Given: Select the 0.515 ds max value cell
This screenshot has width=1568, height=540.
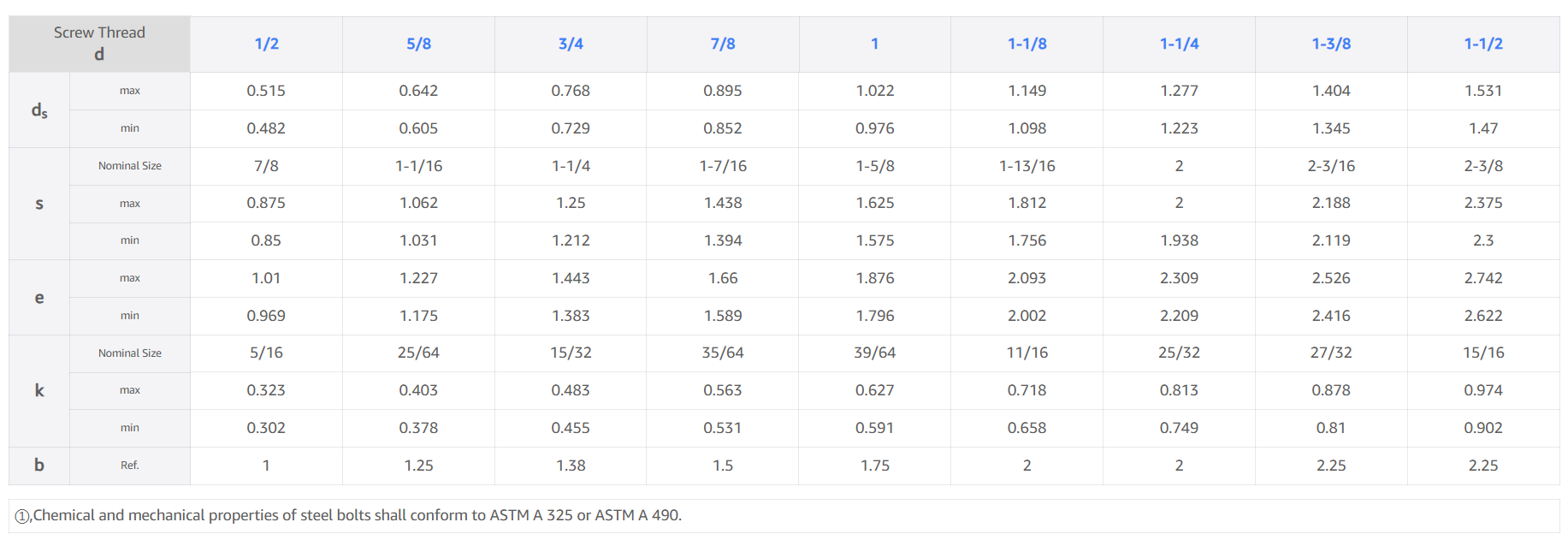Looking at the screenshot, I should pyautogui.click(x=266, y=91).
